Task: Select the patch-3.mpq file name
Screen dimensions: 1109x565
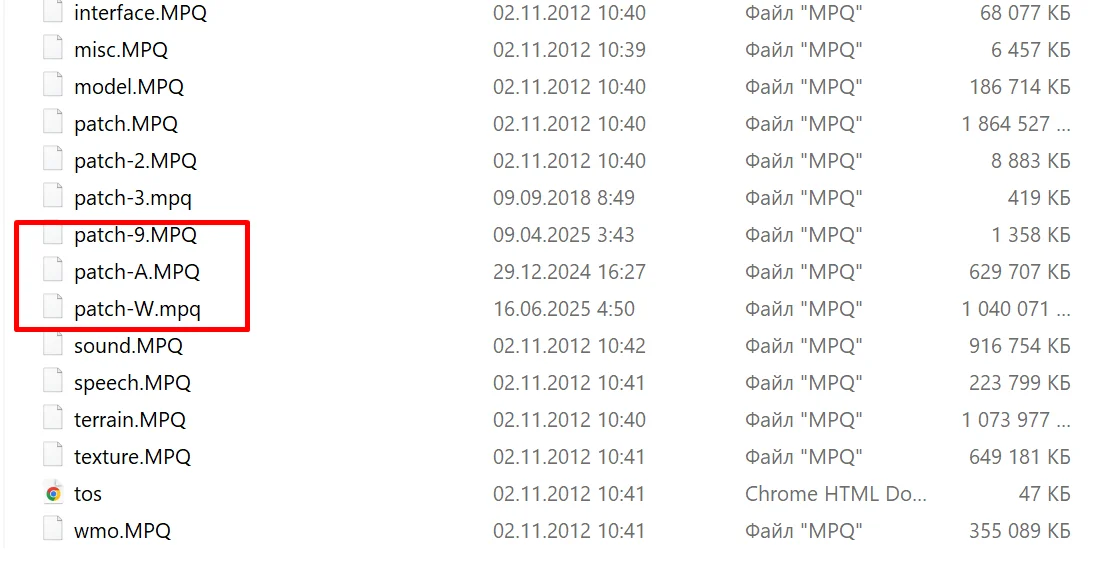Action: pyautogui.click(x=132, y=198)
